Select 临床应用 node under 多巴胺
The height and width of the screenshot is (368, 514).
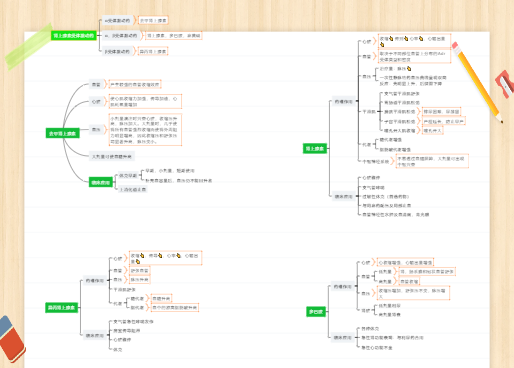click(x=343, y=338)
